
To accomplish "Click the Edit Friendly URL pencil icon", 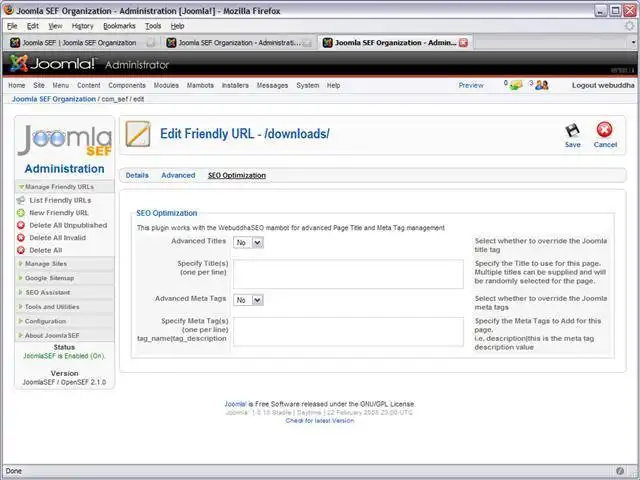I will point(138,134).
